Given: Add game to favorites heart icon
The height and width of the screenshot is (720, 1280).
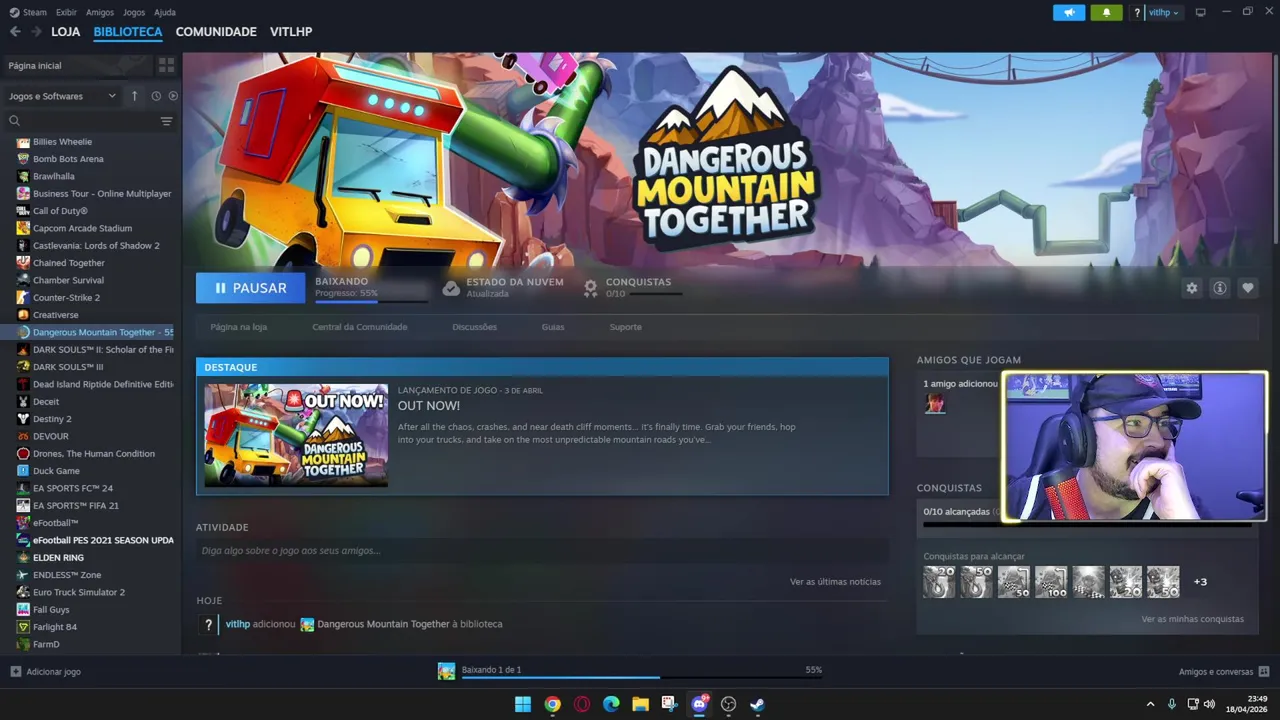Looking at the screenshot, I should point(1247,288).
